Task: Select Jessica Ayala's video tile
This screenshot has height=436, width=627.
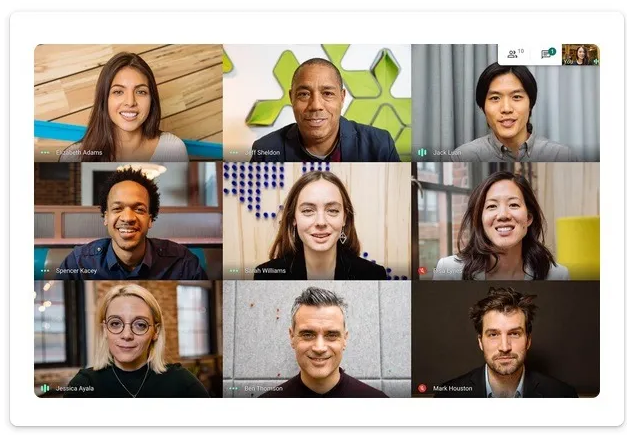Action: [128, 339]
